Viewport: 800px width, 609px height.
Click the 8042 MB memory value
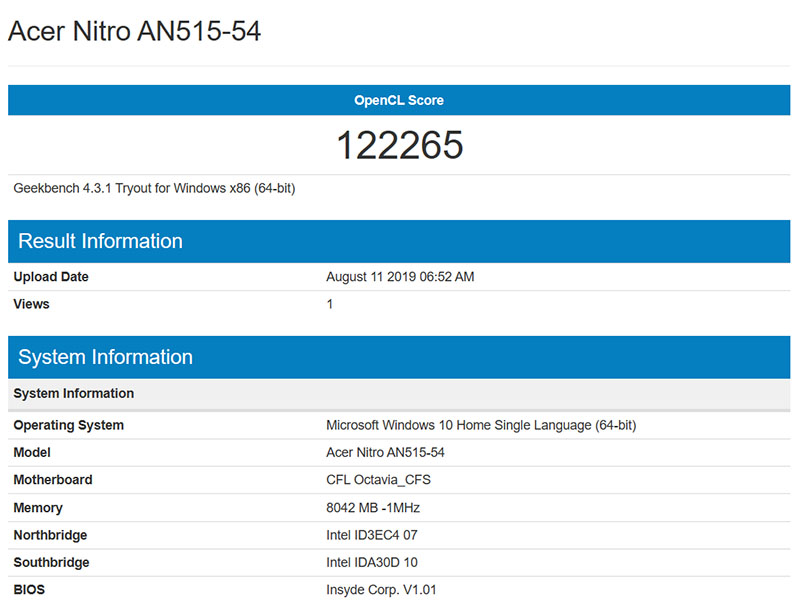pos(370,508)
